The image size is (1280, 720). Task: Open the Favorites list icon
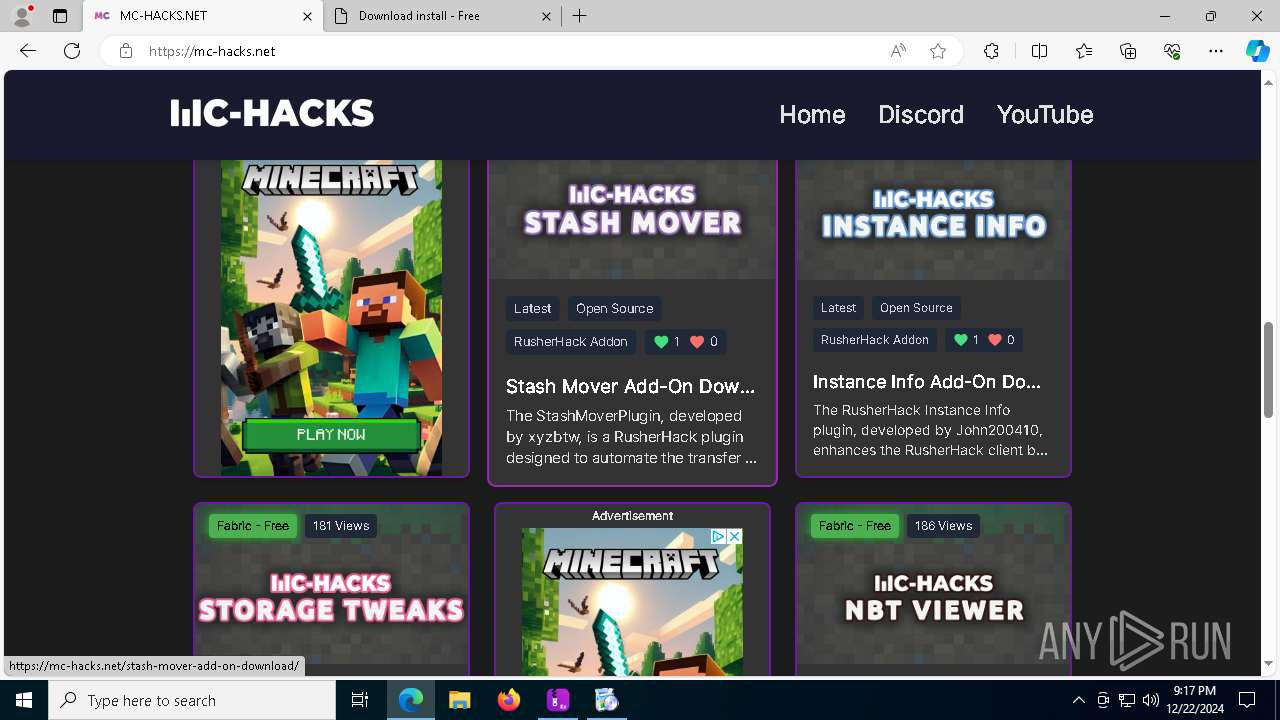(1084, 51)
